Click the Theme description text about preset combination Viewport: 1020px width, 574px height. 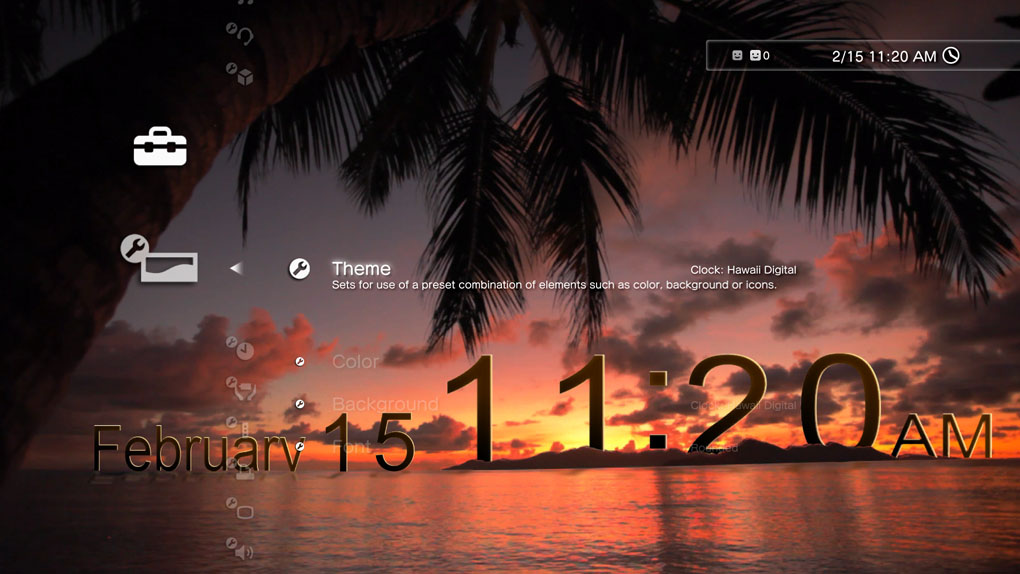[x=554, y=285]
